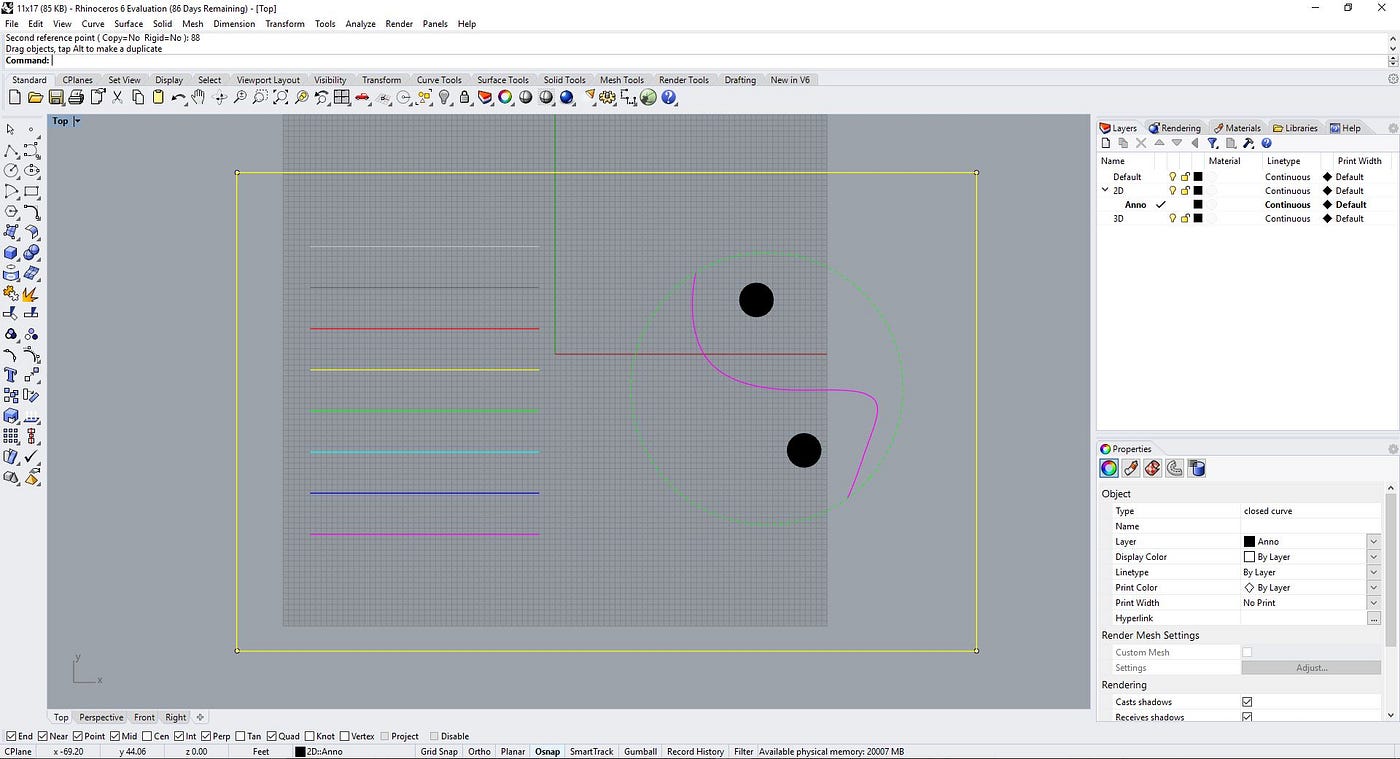Screen dimensions: 1400x759
Task: Click the Undo icon on the toolbar
Action: pyautogui.click(x=178, y=97)
